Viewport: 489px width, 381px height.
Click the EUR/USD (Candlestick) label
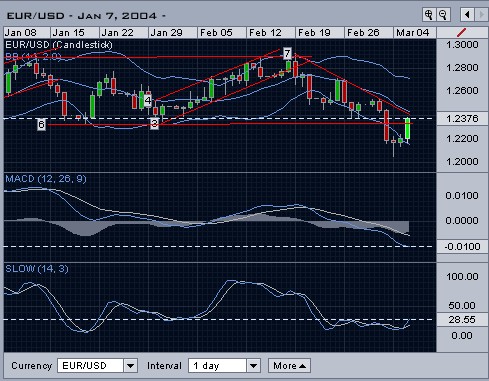(59, 44)
